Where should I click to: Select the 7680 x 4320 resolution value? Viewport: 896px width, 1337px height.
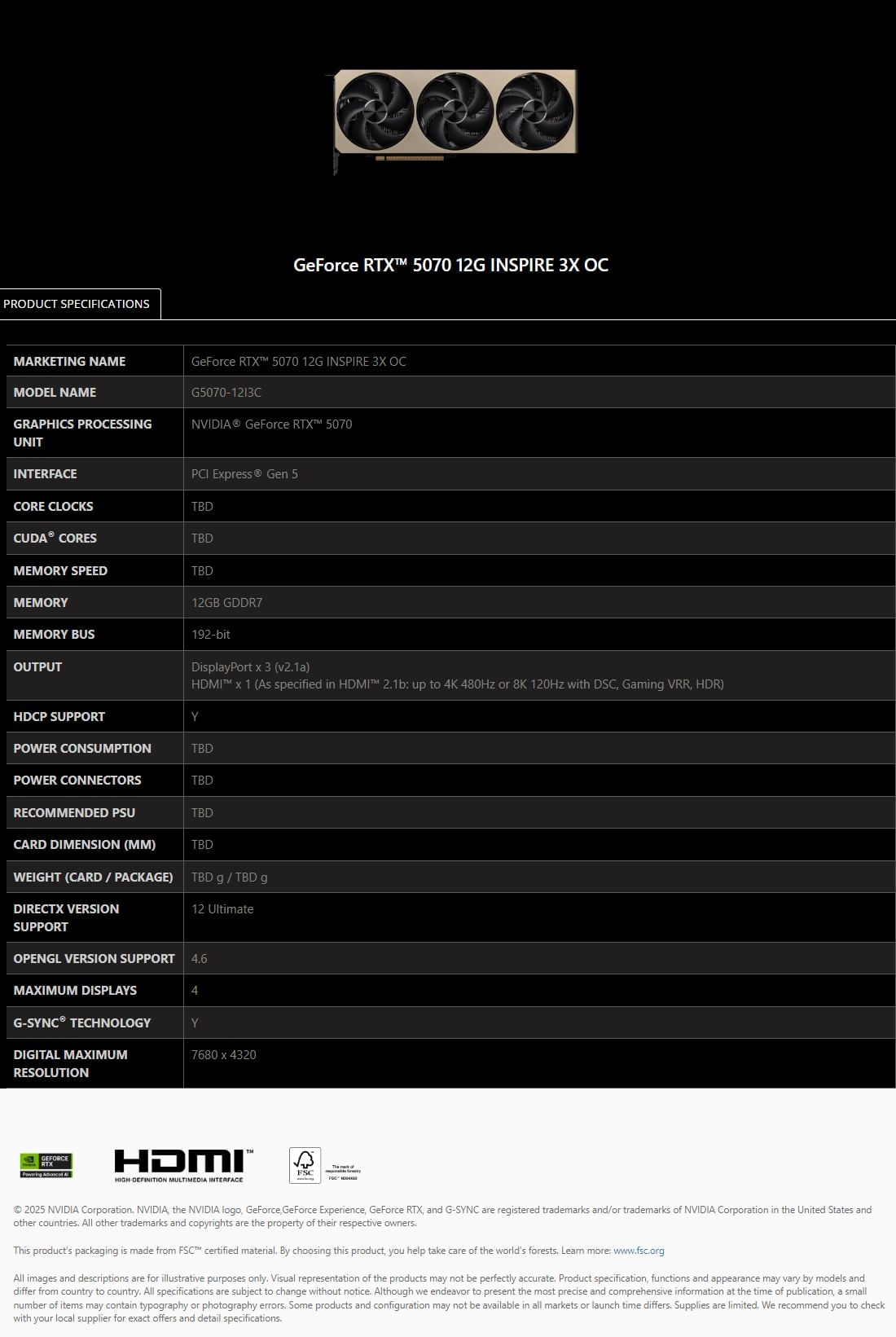pos(223,1055)
